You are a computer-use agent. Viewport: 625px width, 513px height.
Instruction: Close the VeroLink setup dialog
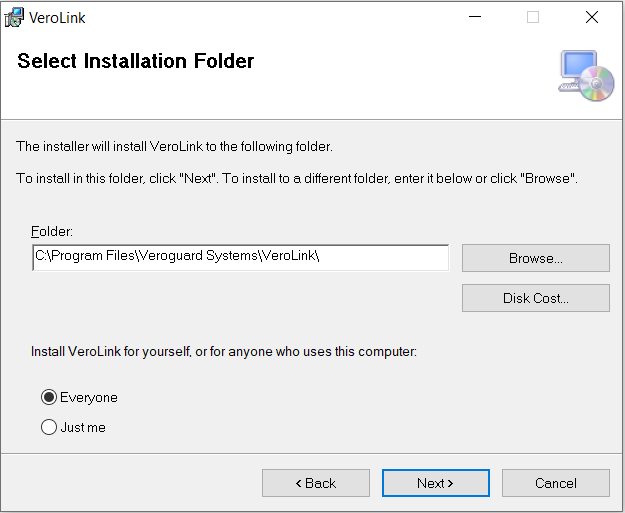tap(592, 18)
